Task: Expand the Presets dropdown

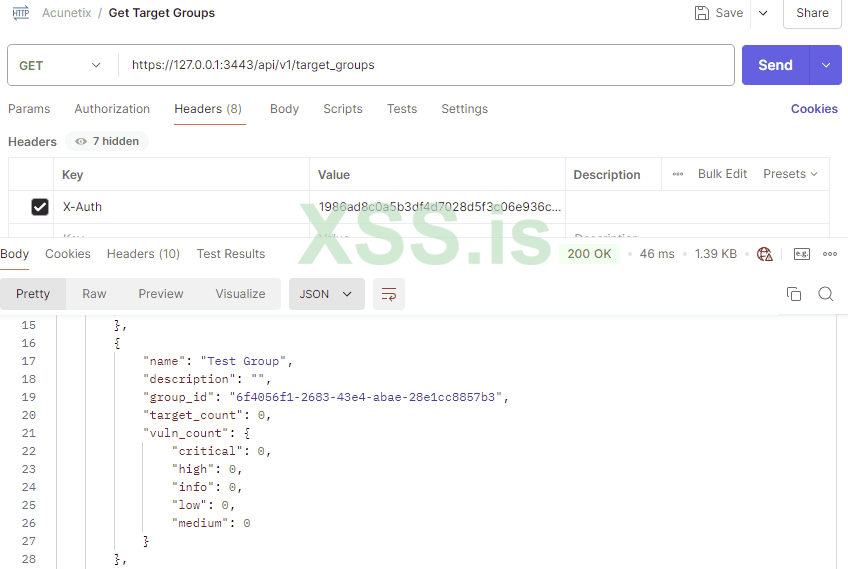Action: click(x=790, y=174)
